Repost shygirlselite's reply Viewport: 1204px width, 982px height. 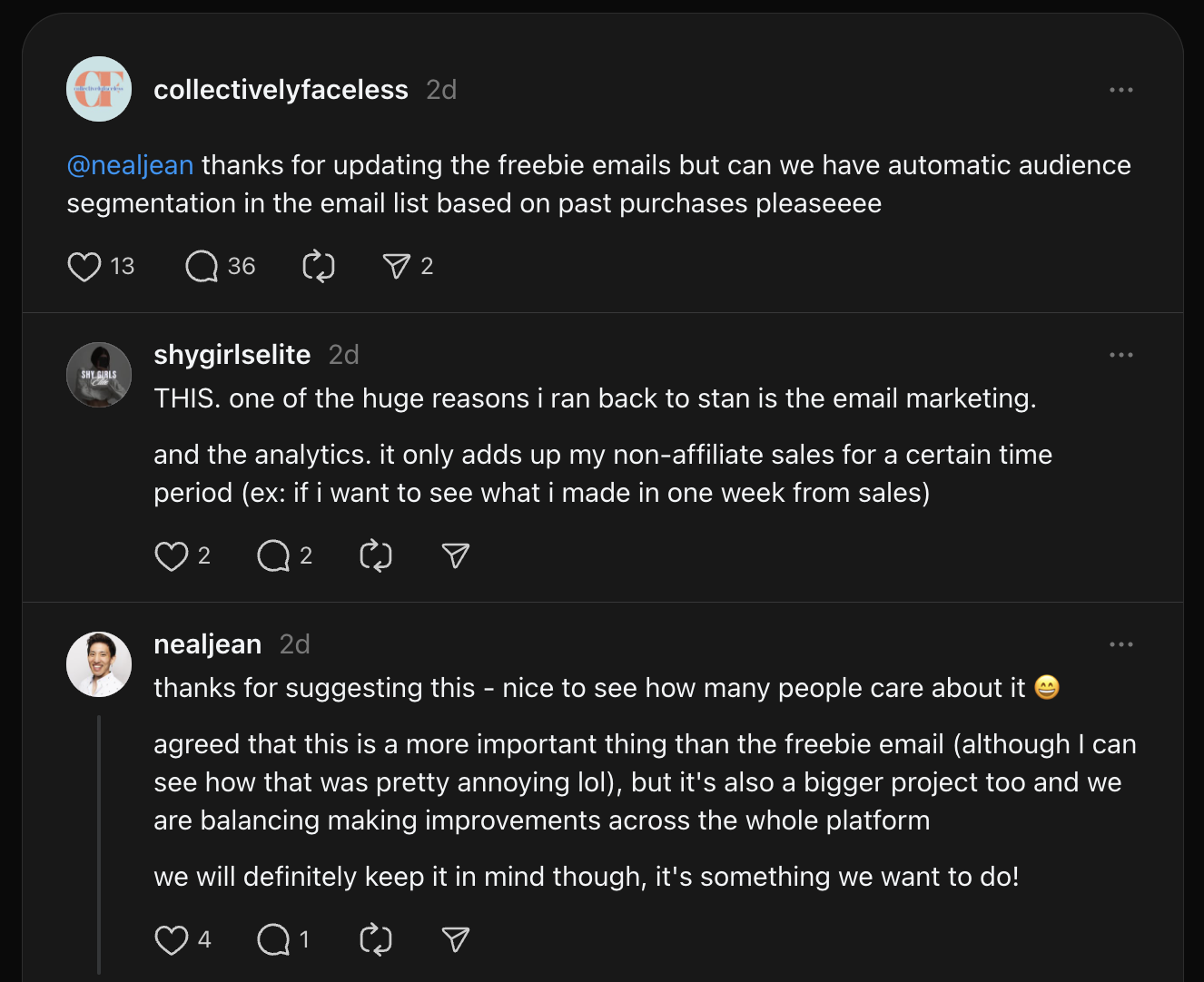point(376,556)
